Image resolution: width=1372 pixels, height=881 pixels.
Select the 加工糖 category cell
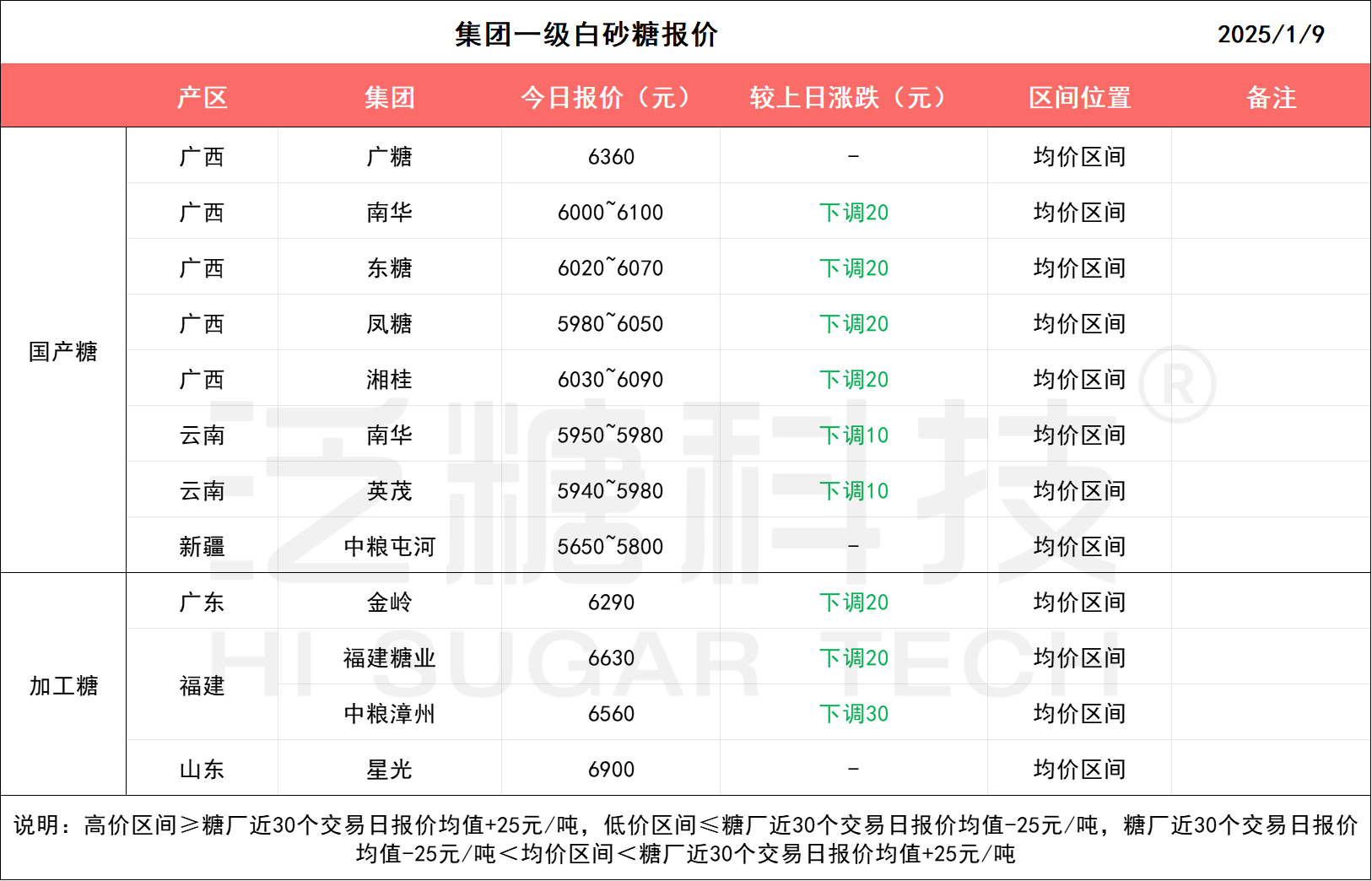63,685
